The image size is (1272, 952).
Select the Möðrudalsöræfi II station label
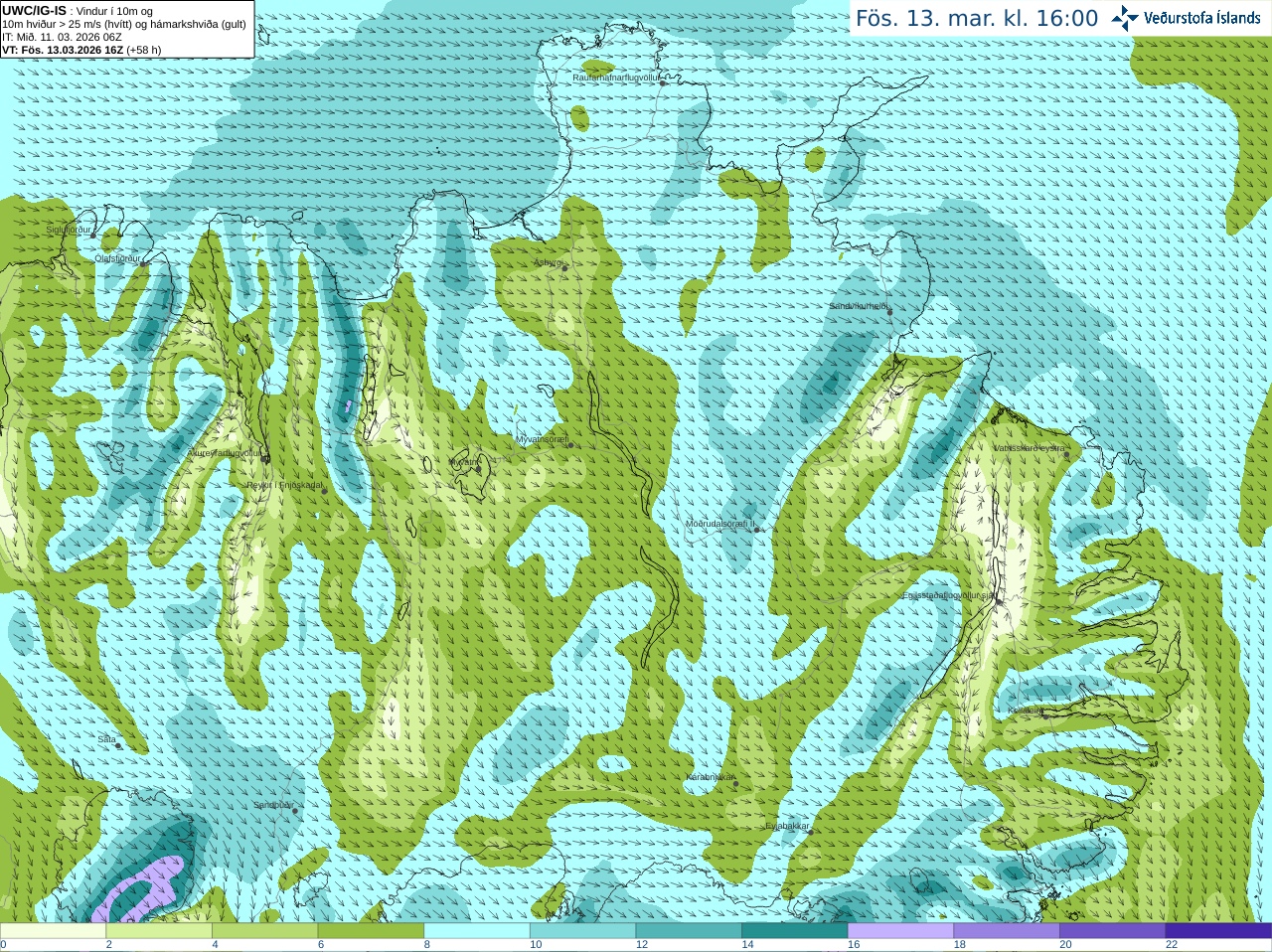click(720, 524)
